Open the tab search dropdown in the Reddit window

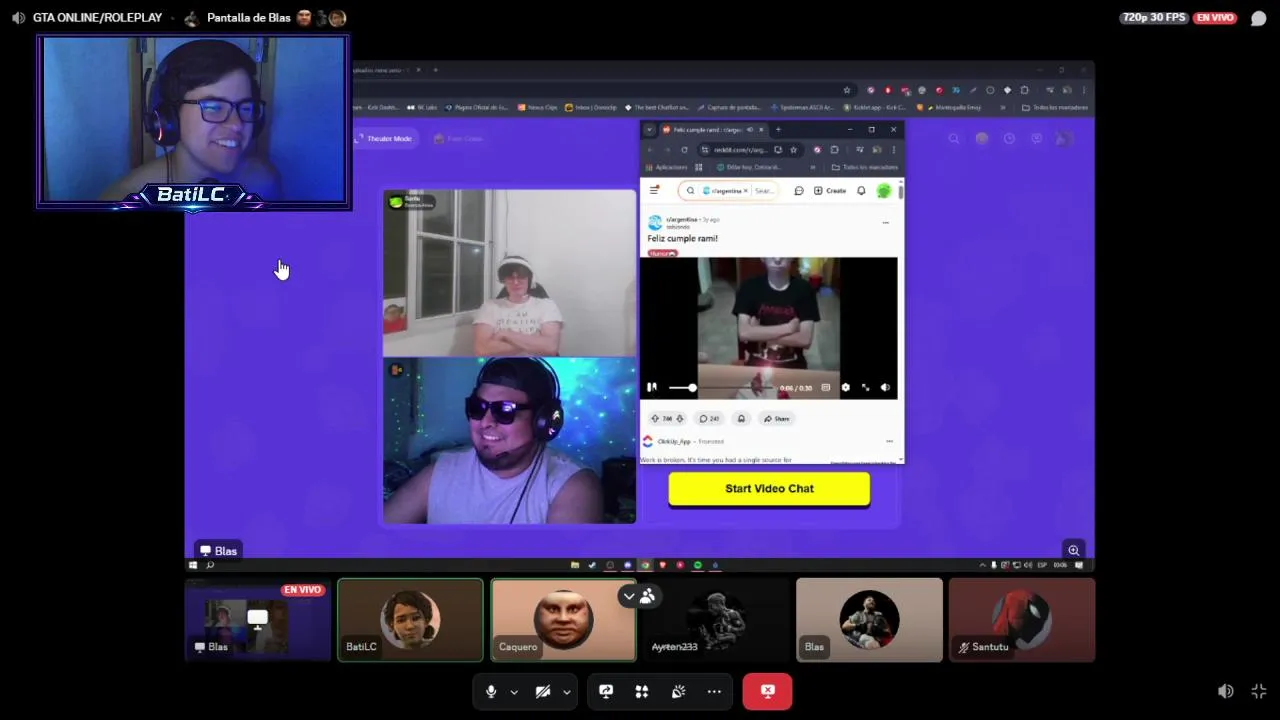649,130
